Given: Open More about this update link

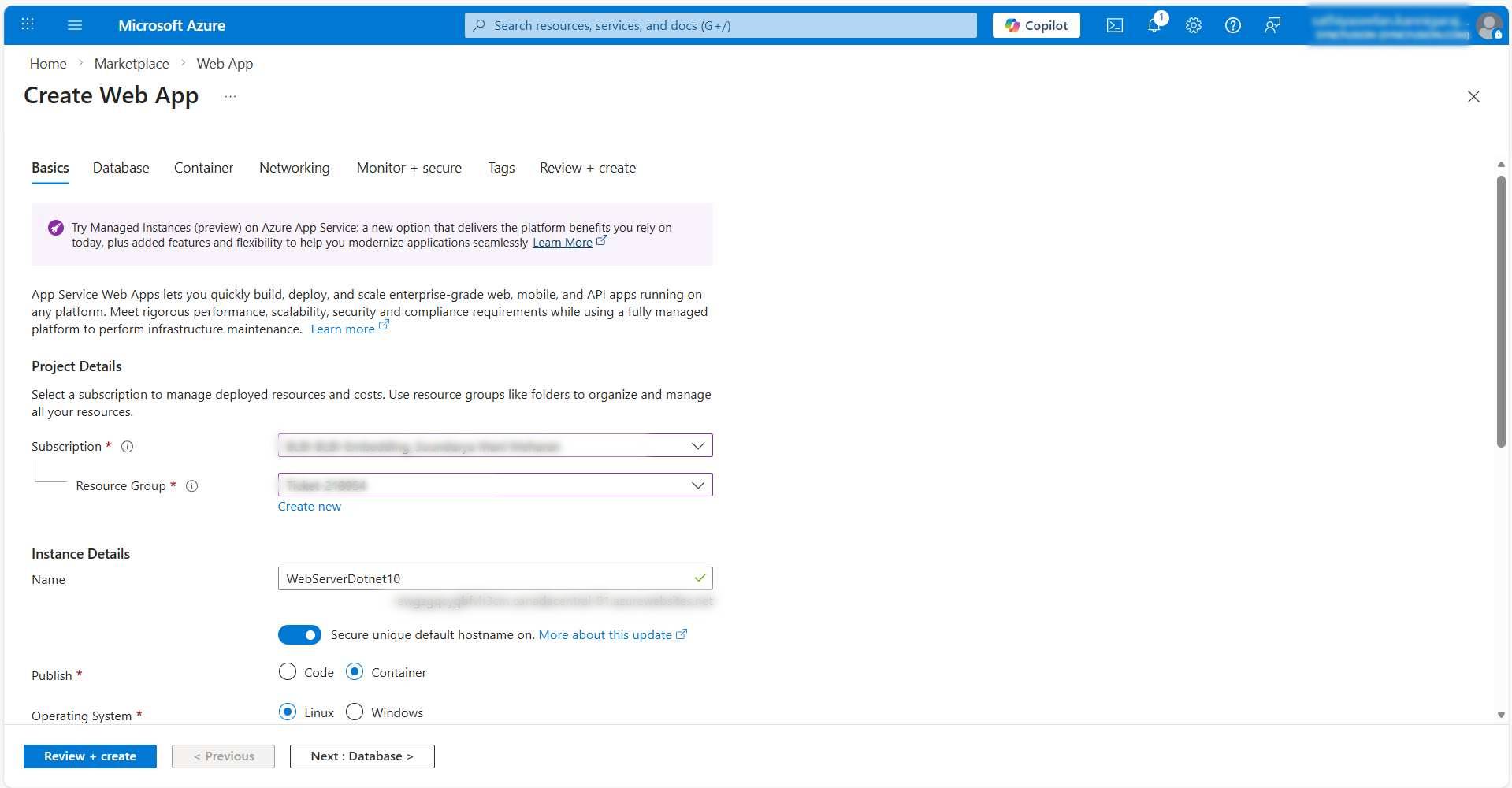Looking at the screenshot, I should tap(605, 635).
